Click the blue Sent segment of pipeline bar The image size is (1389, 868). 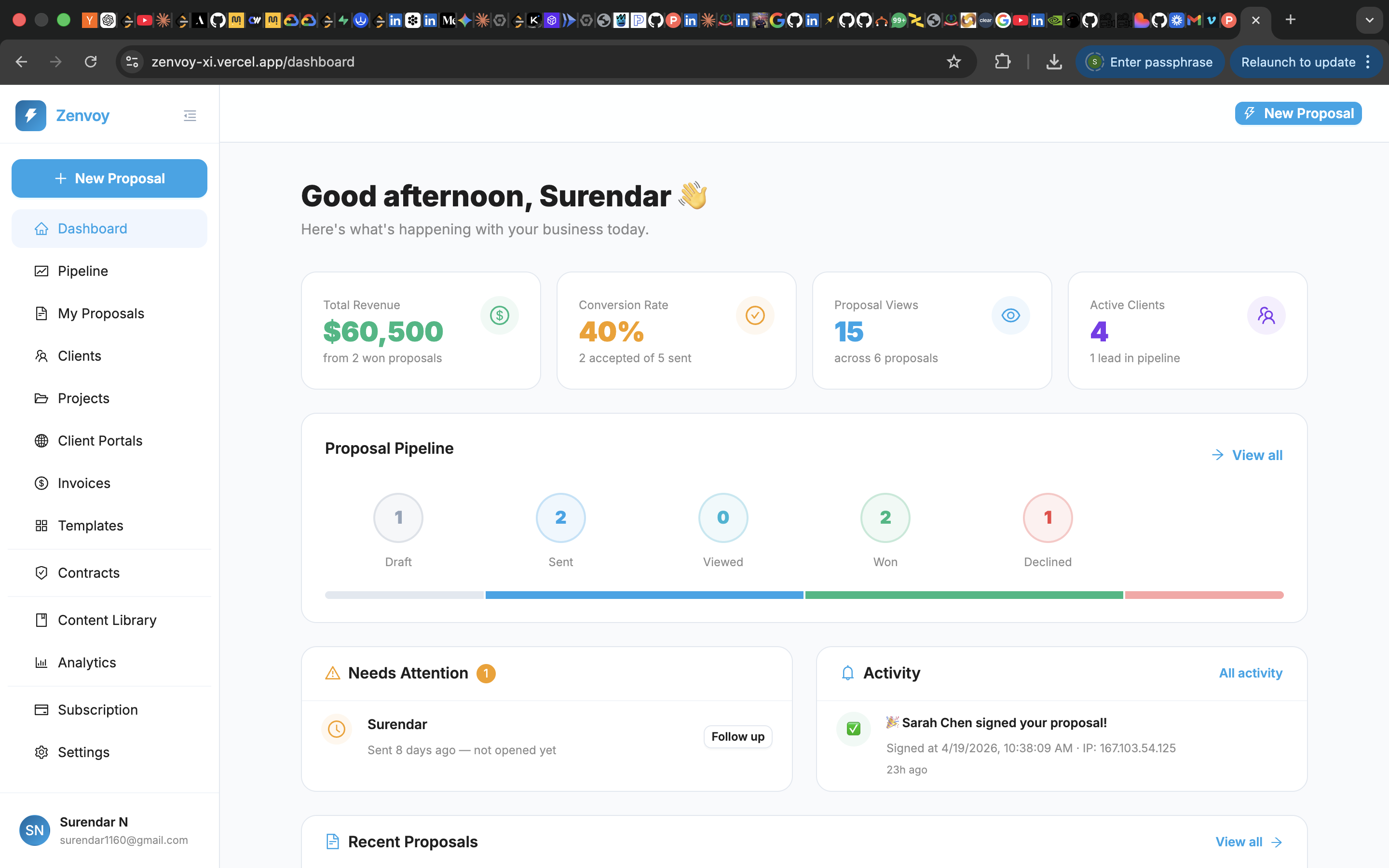(644, 596)
